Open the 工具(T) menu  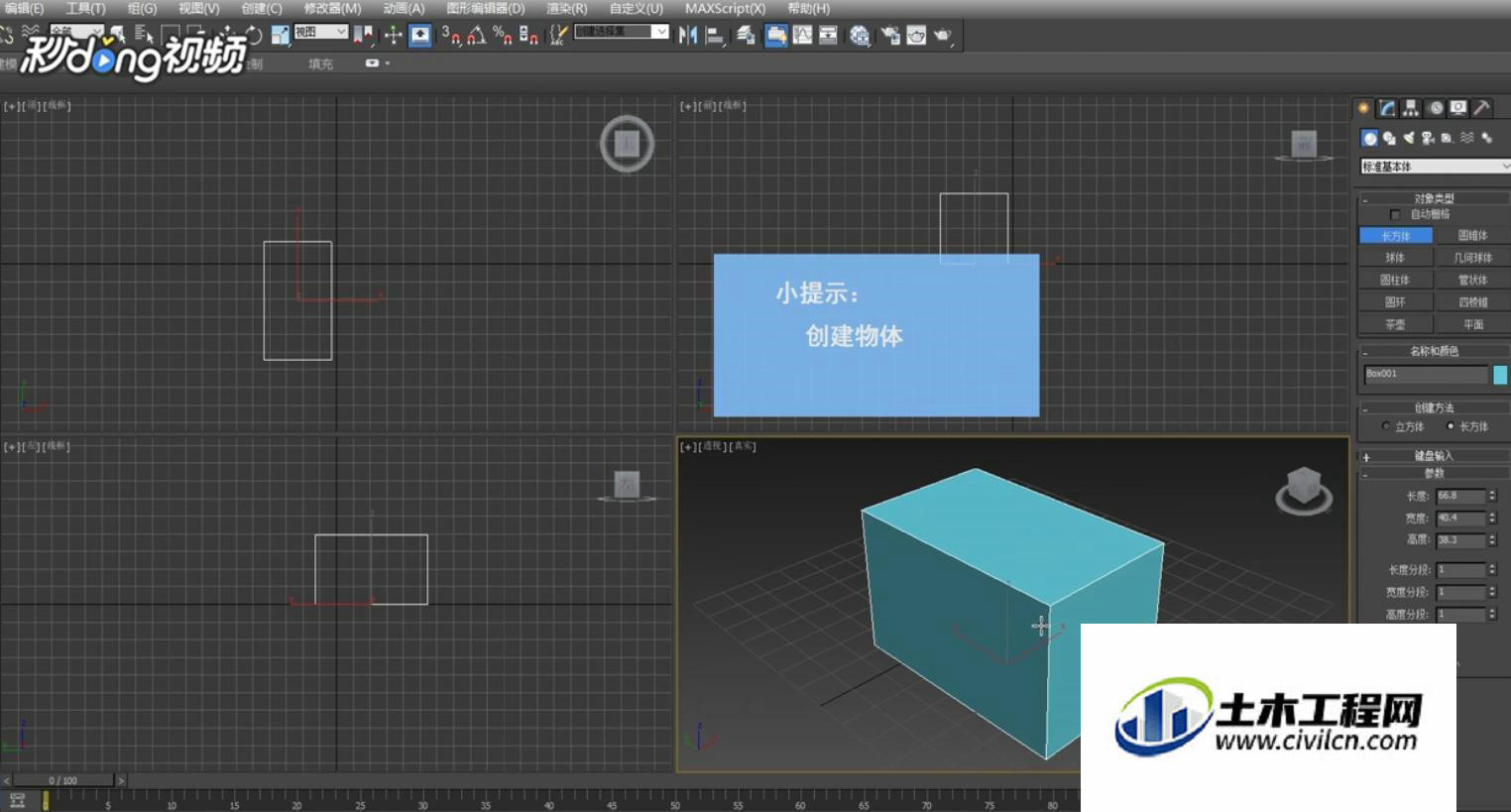(x=85, y=9)
